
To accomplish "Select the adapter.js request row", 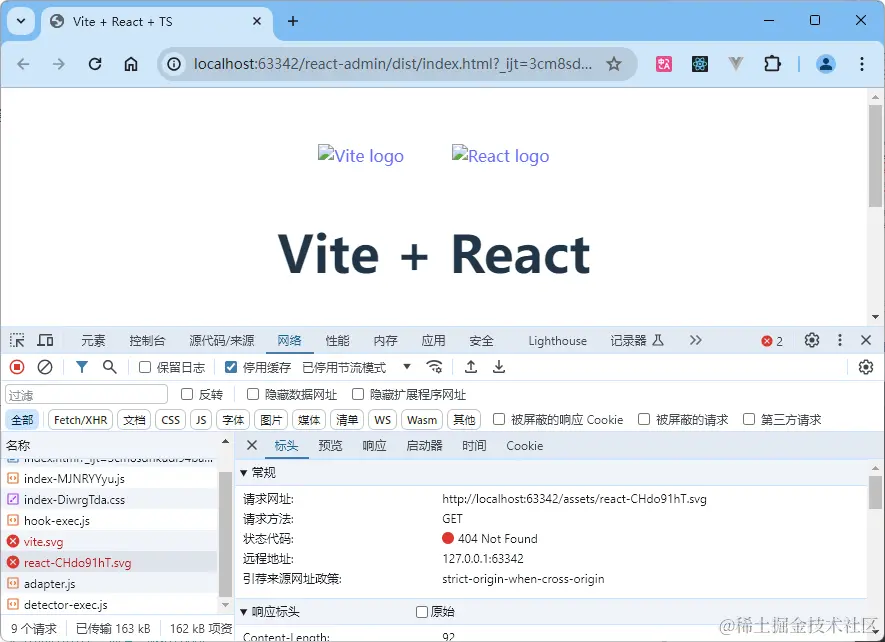I will pos(109,584).
